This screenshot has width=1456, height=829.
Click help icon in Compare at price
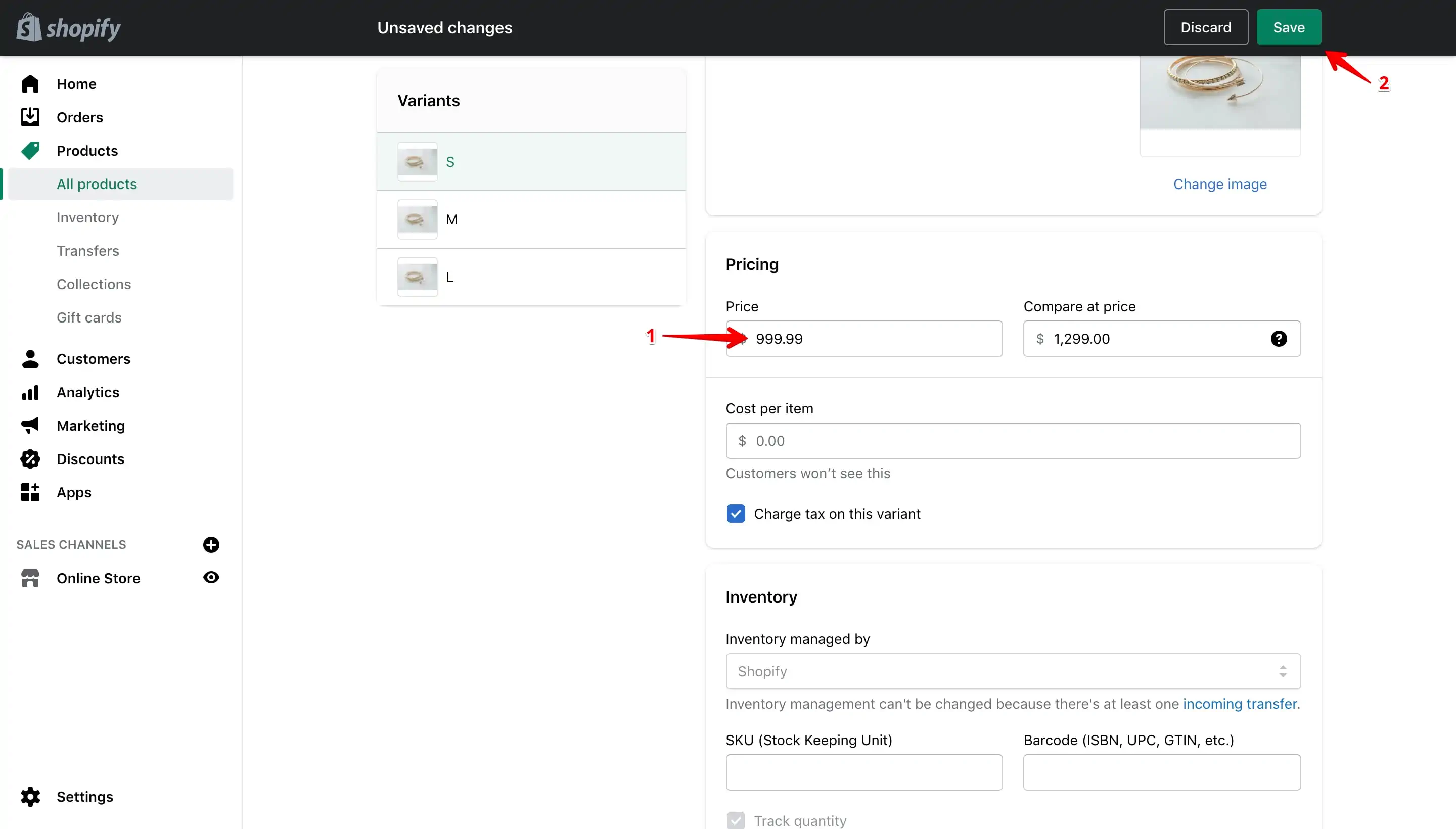tap(1279, 339)
